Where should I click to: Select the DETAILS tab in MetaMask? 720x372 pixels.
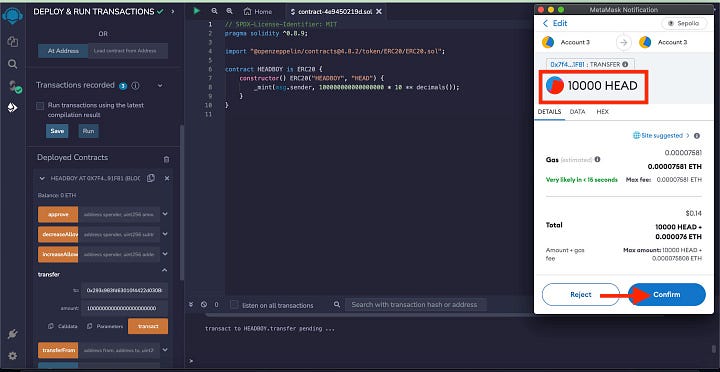pos(549,112)
